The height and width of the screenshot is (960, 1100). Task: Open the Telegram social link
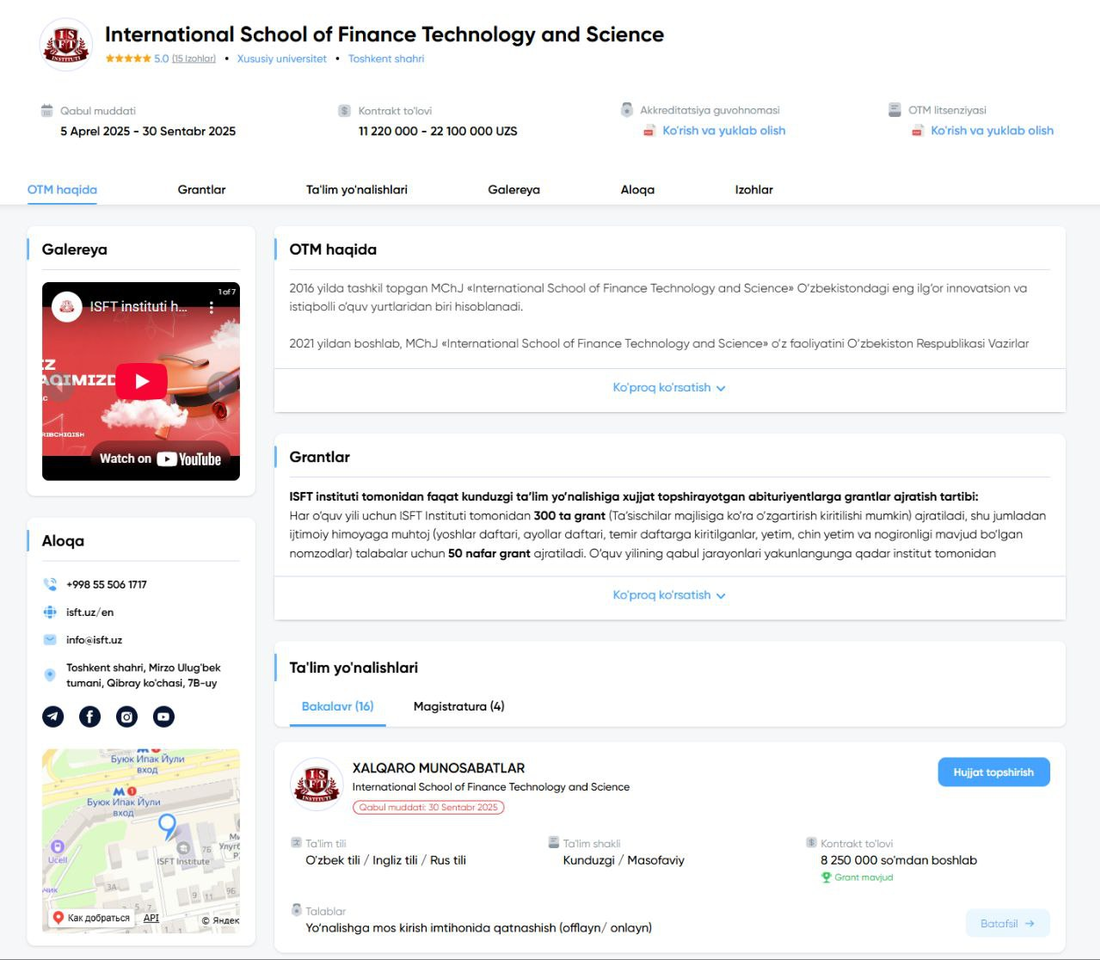click(x=53, y=716)
